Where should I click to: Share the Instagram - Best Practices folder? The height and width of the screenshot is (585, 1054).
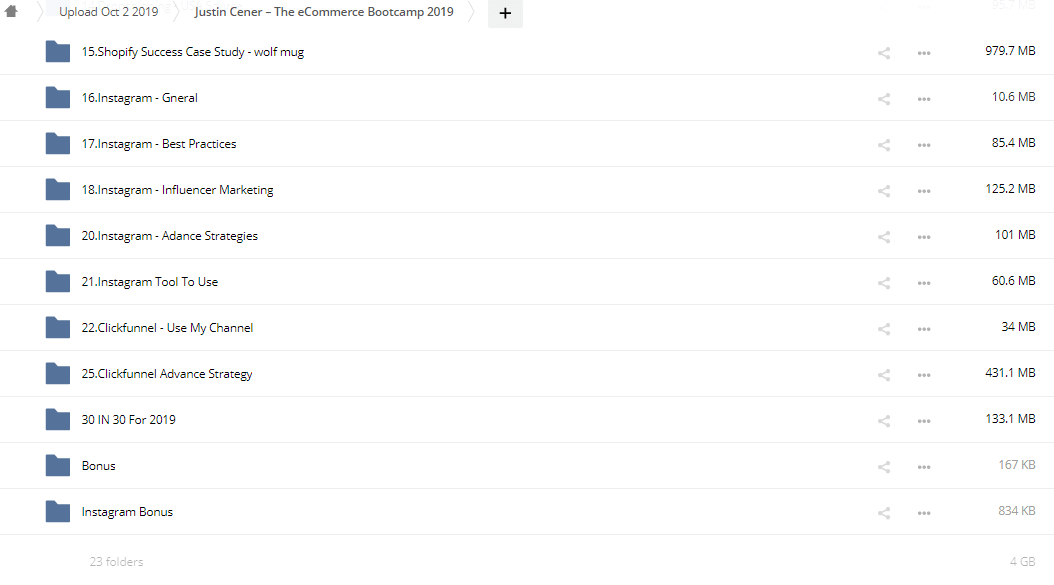pyautogui.click(x=884, y=144)
